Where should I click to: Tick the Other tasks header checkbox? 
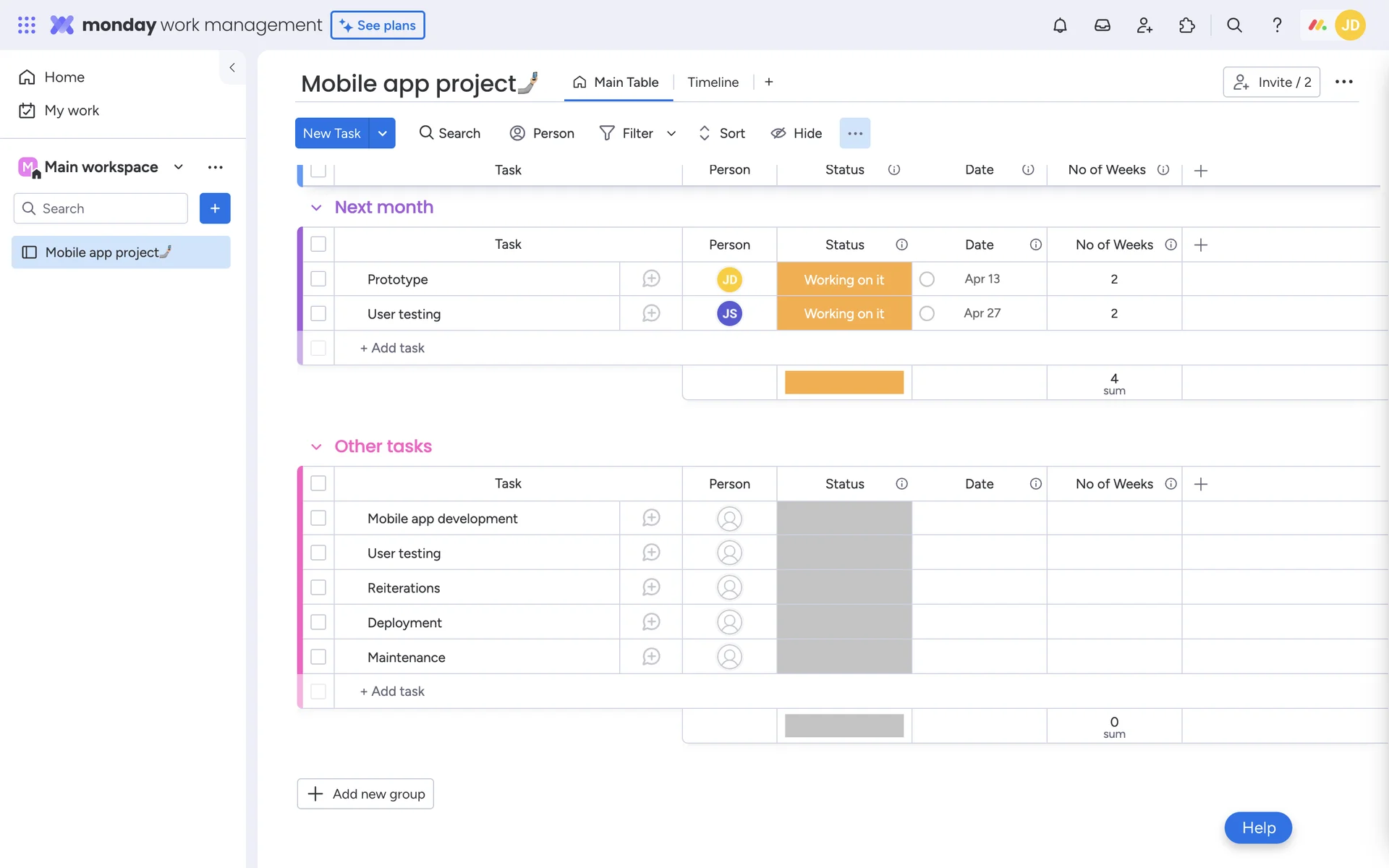tap(318, 483)
